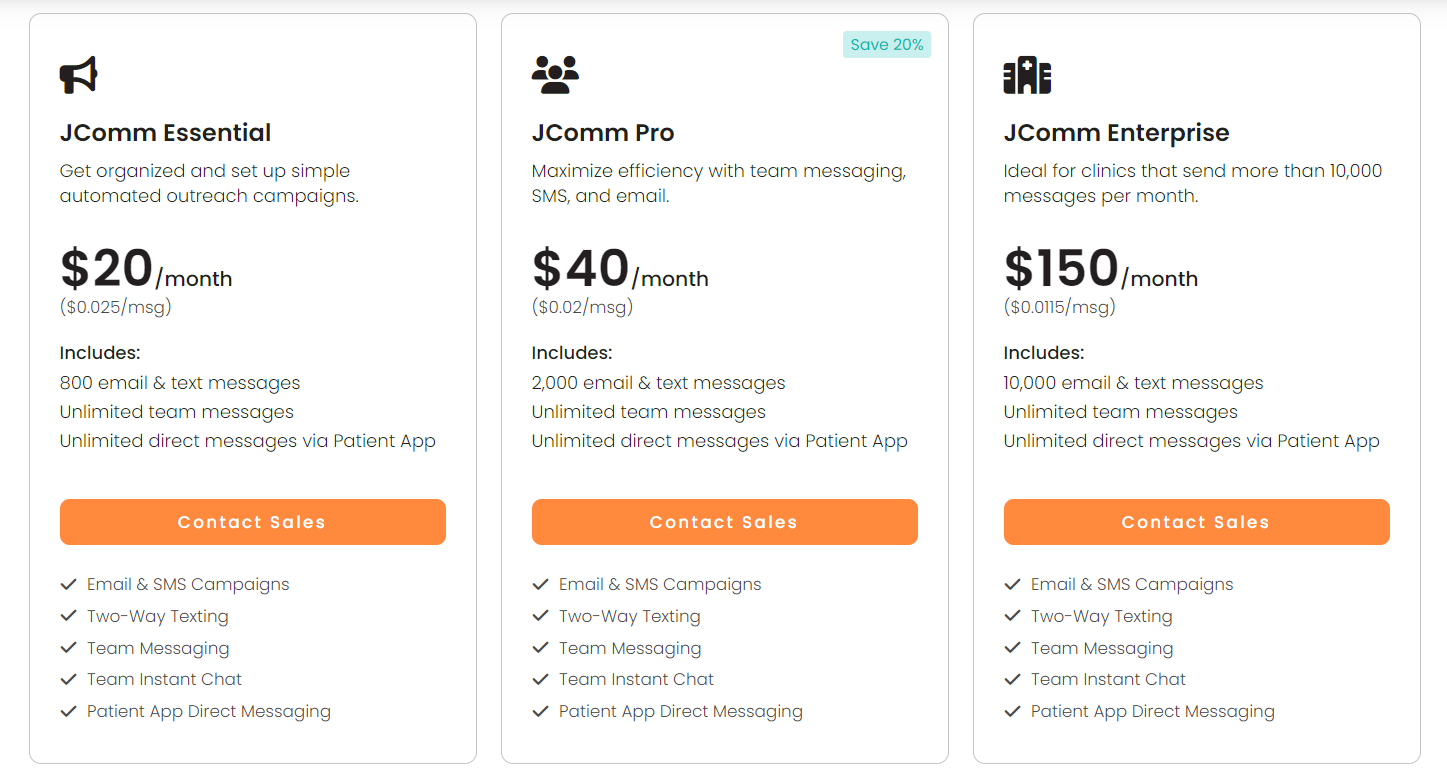Screen dimensions: 1447x775
Task: Click the team people icon for JComm Pro
Action: (555, 75)
